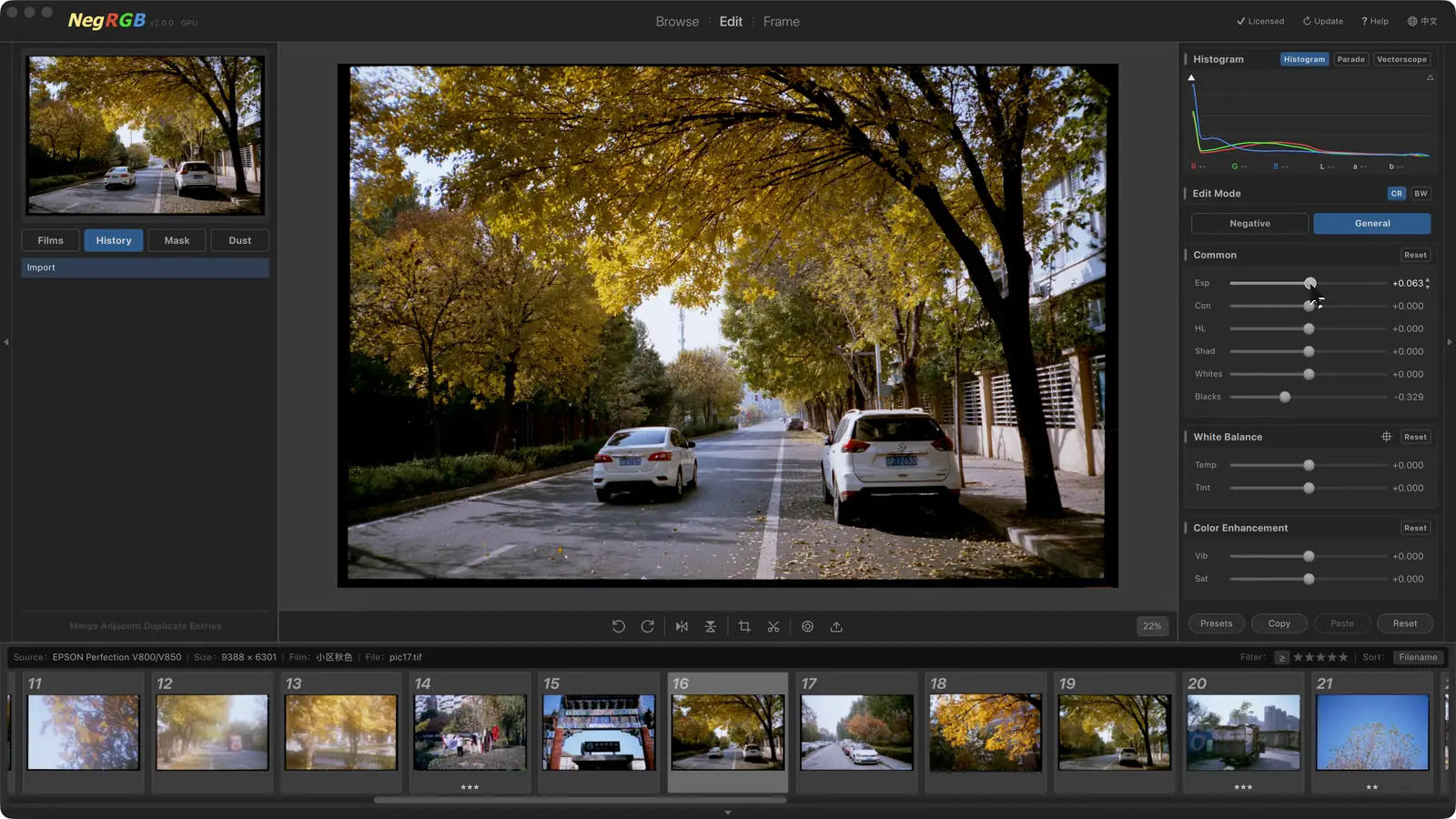Rotate the image counterclockwise
The height and width of the screenshot is (819, 1456).
(x=618, y=626)
